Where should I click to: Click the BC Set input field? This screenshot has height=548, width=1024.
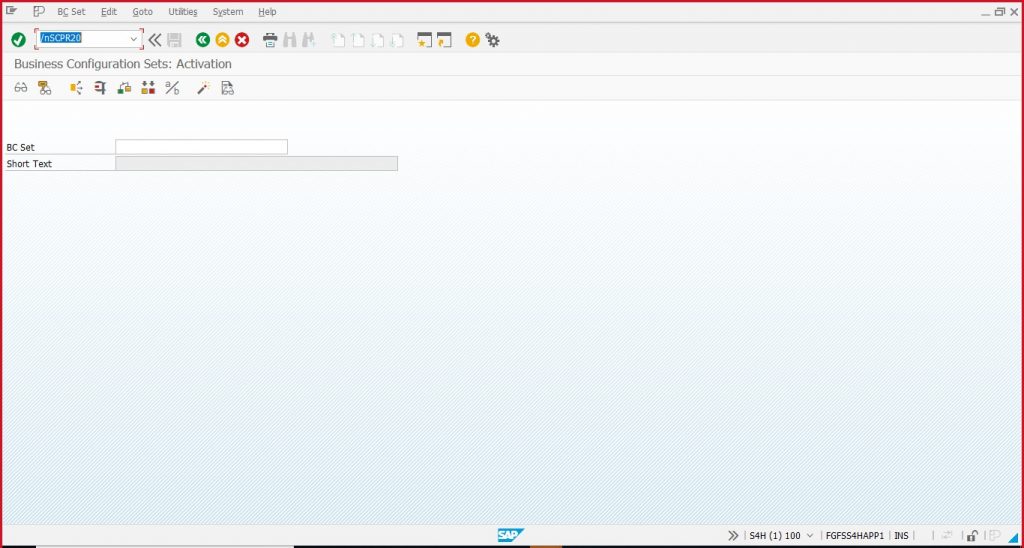pyautogui.click(x=201, y=147)
